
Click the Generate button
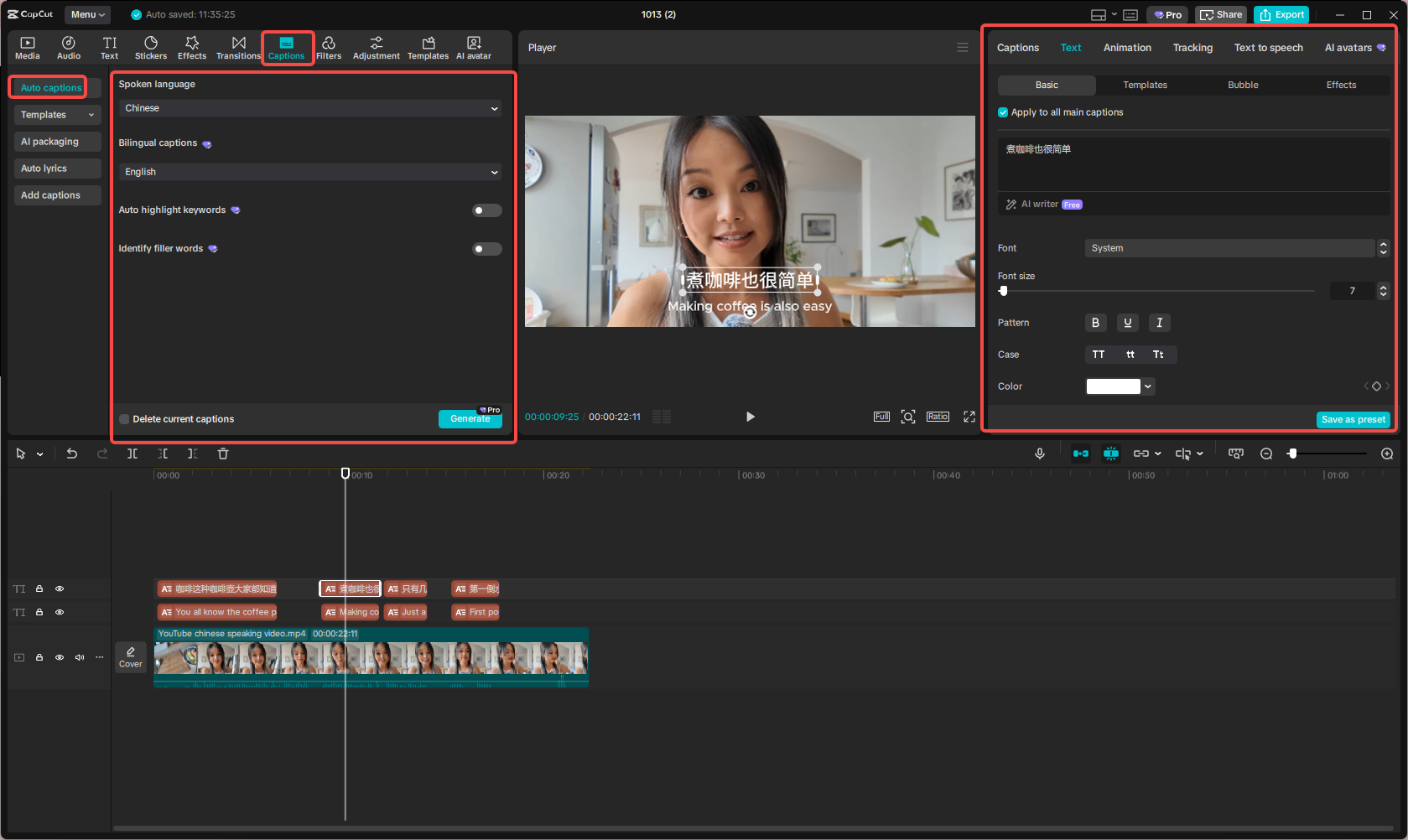point(470,419)
